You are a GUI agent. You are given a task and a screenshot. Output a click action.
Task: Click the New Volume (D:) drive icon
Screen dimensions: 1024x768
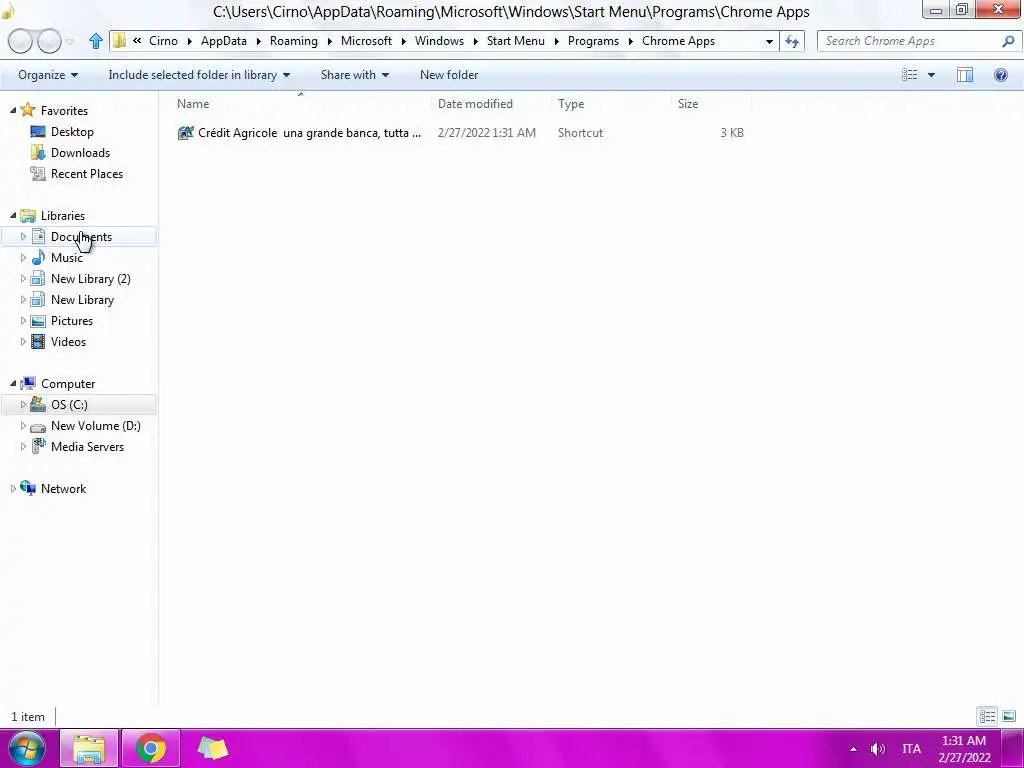[x=38, y=427]
